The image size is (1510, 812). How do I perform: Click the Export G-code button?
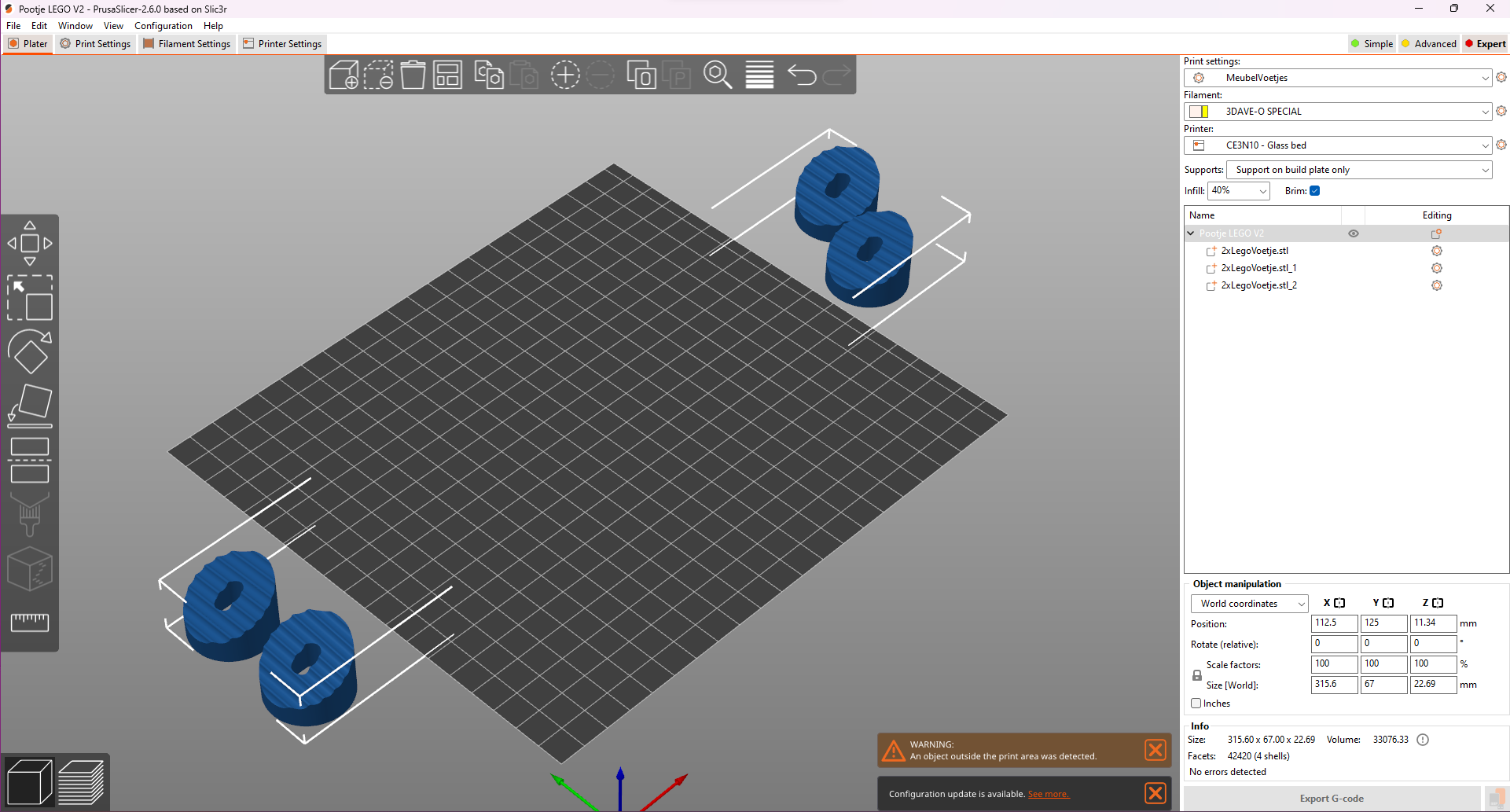pos(1332,797)
